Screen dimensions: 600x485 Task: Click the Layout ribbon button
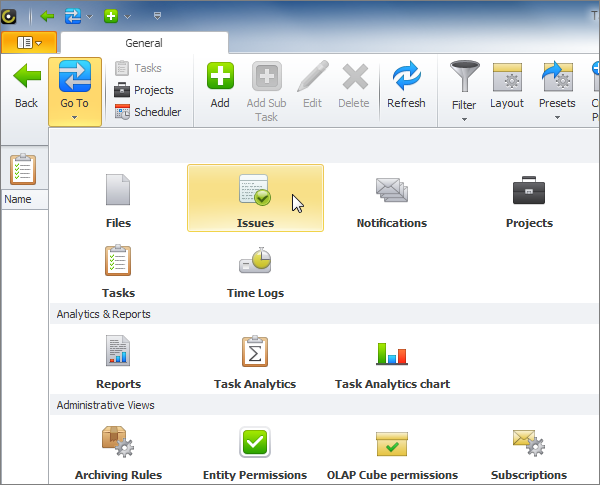tap(507, 87)
